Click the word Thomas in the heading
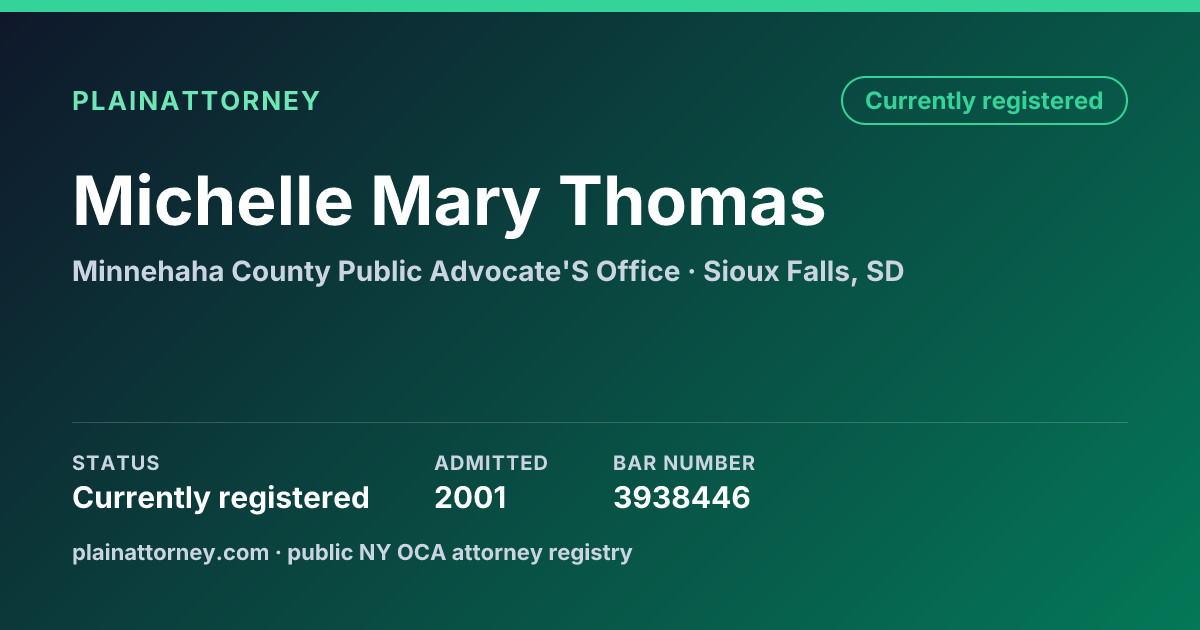The width and height of the screenshot is (1200, 630). tap(692, 201)
